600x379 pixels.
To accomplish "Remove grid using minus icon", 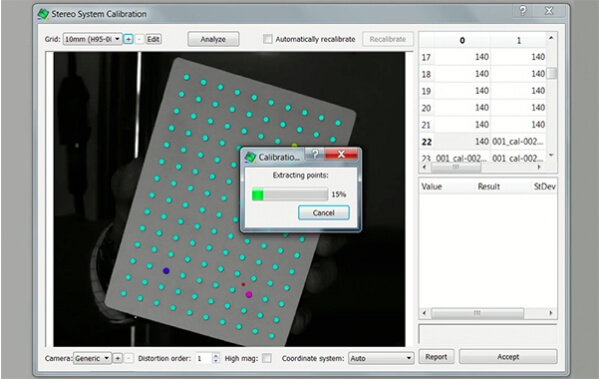I will pyautogui.click(x=140, y=39).
